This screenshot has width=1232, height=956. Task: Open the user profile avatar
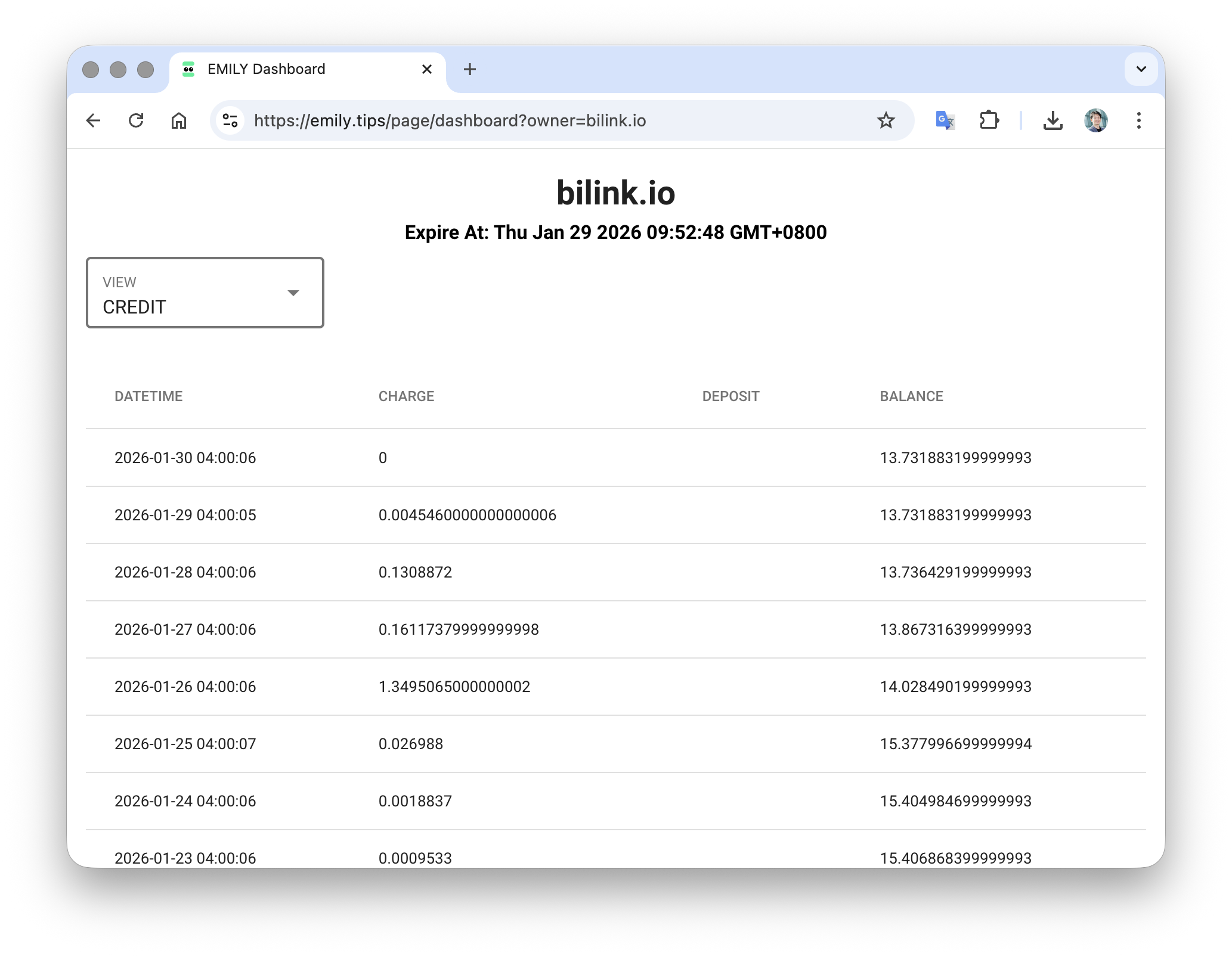[1095, 121]
